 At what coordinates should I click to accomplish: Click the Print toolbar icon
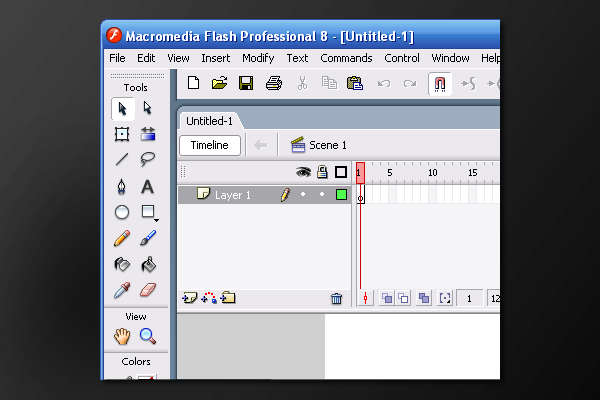pos(274,83)
